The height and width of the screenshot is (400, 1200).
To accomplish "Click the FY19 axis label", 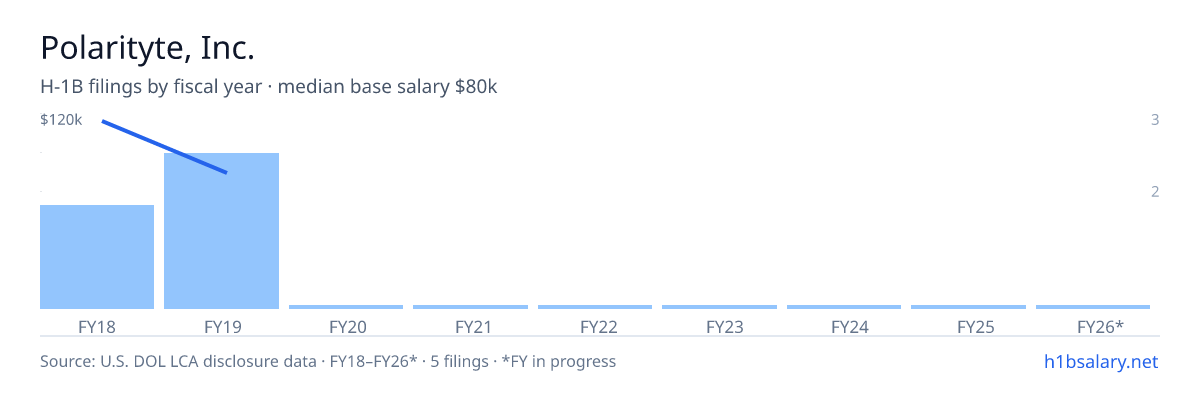I will coord(221,326).
